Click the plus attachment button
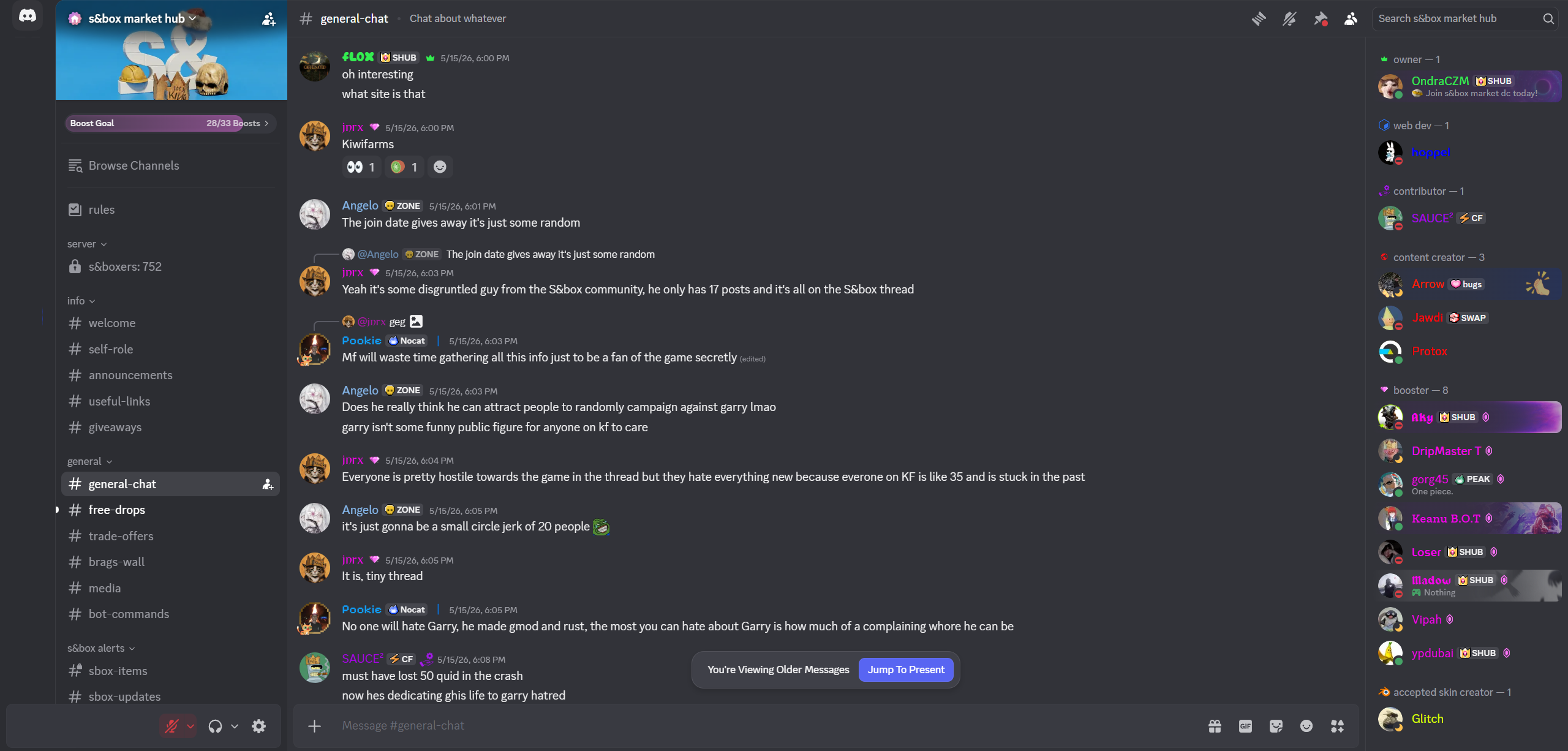The height and width of the screenshot is (751, 1568). click(x=314, y=726)
